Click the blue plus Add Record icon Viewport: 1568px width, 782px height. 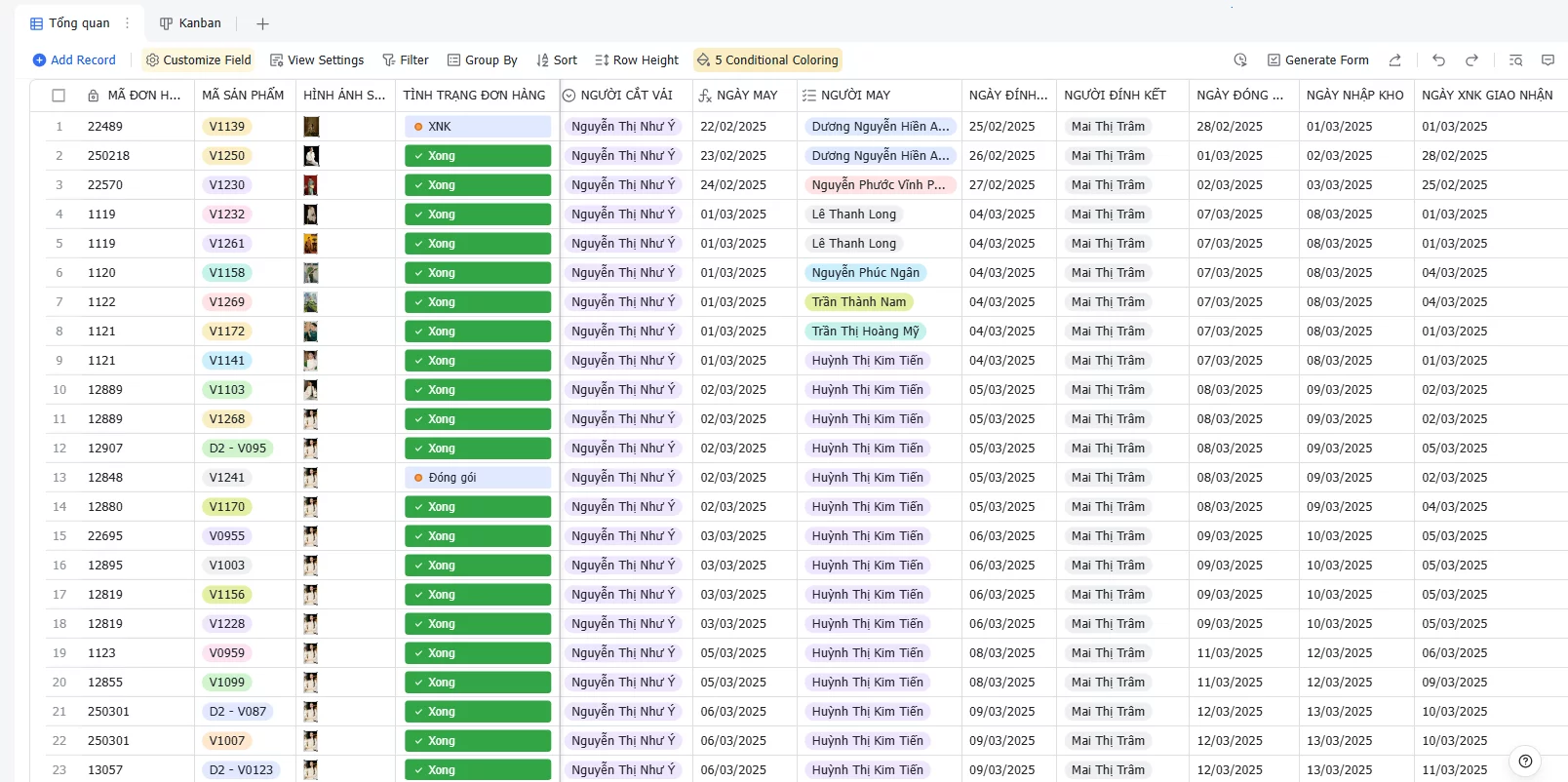(x=39, y=60)
